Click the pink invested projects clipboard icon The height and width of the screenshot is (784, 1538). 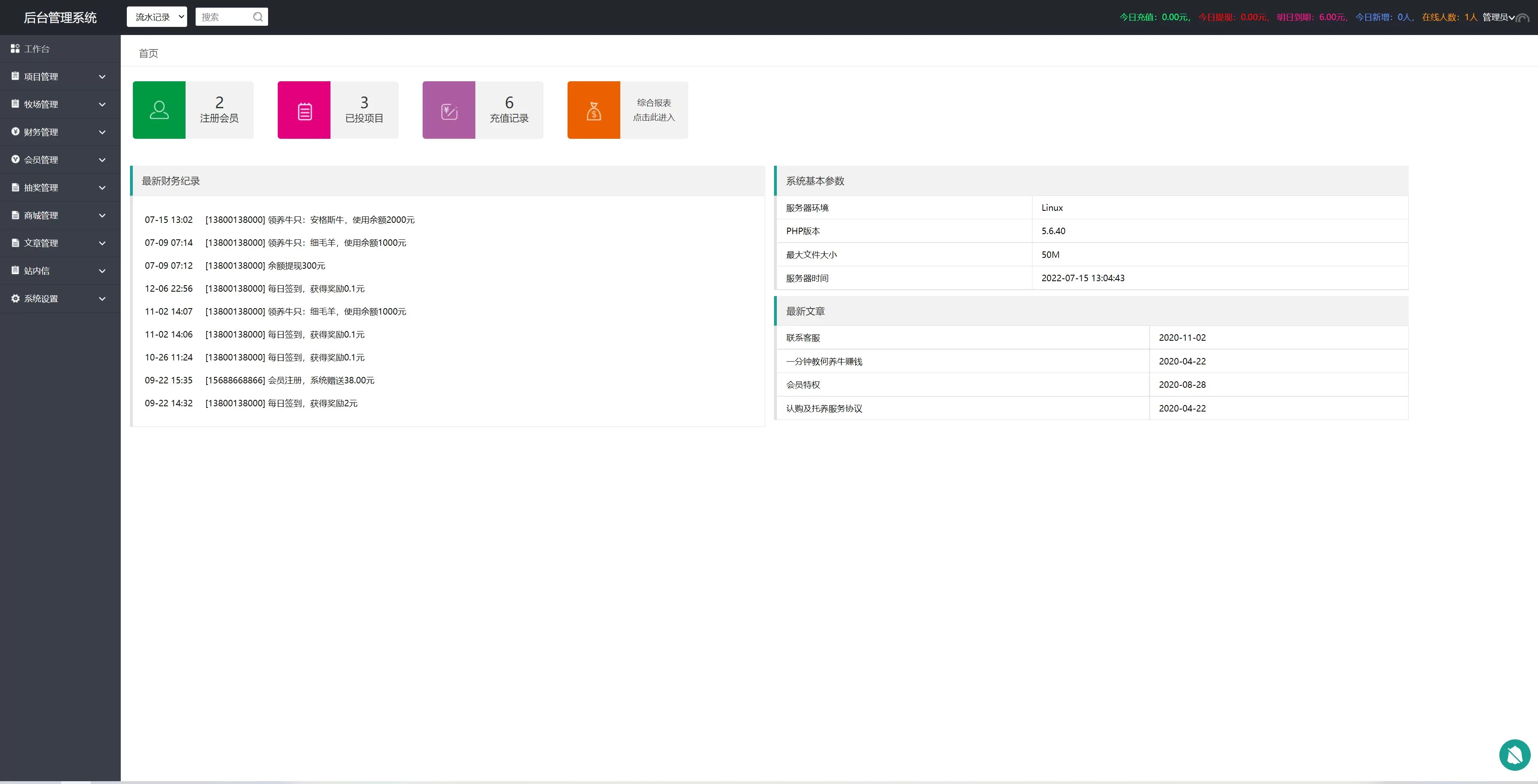304,111
